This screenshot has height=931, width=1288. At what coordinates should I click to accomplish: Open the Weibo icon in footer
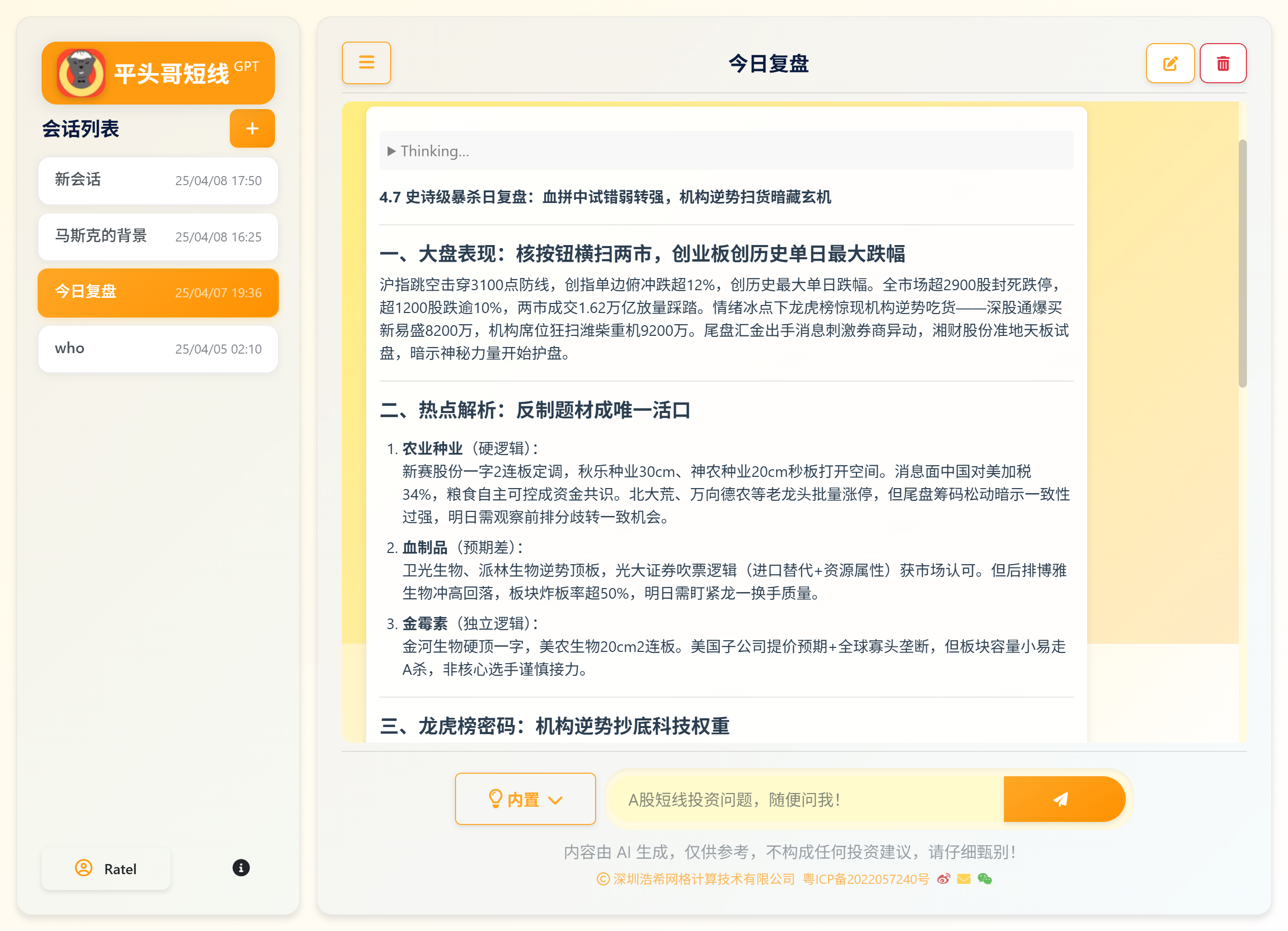point(943,879)
